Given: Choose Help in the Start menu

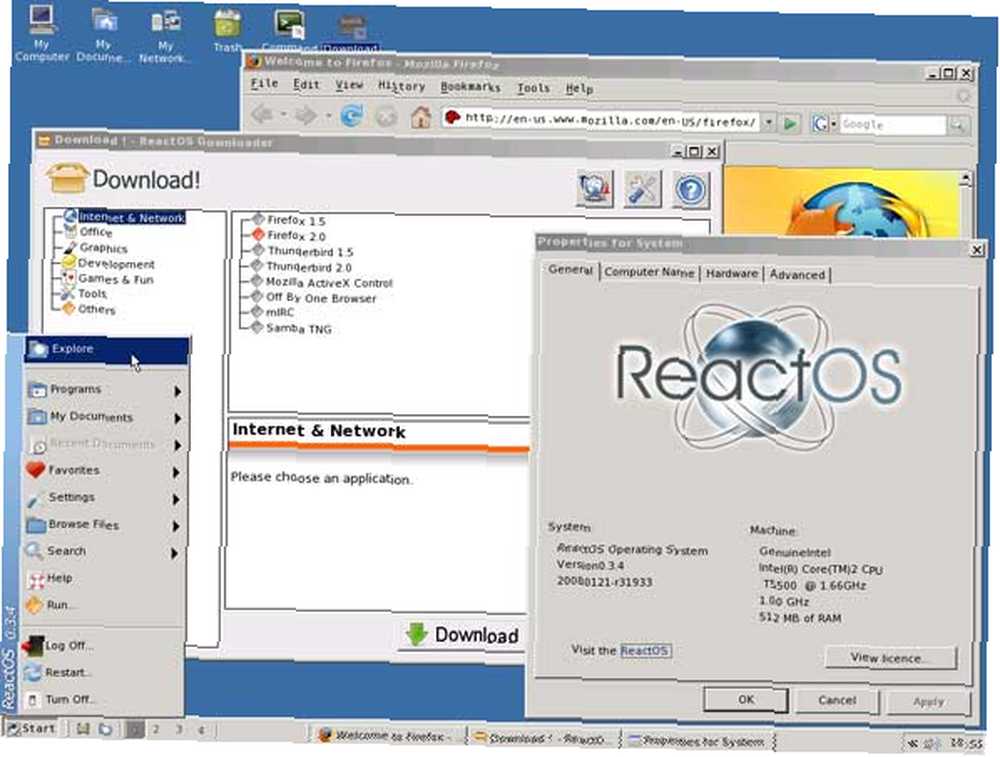Looking at the screenshot, I should 104,578.
